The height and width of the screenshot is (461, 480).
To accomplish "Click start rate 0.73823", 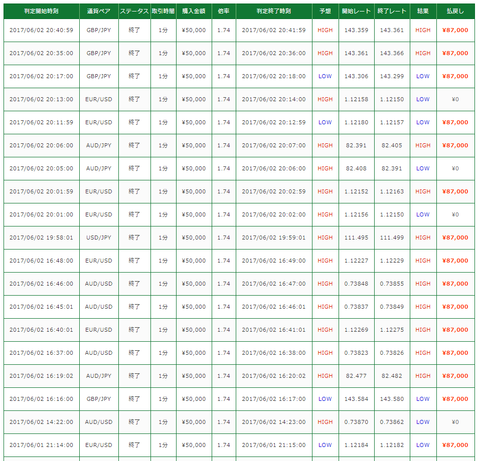I will pos(356,353).
